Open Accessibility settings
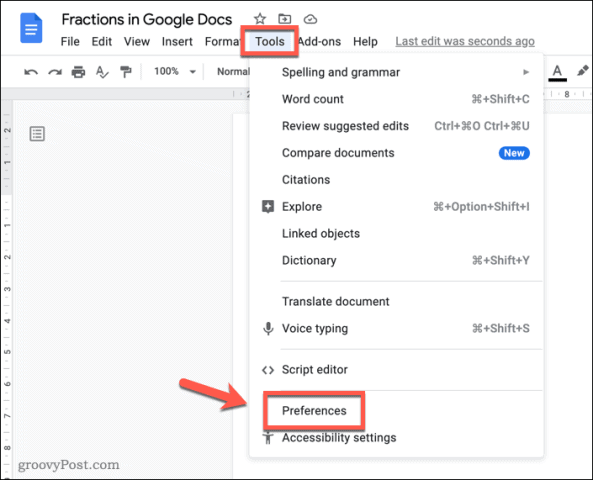The image size is (593, 480). [396, 438]
